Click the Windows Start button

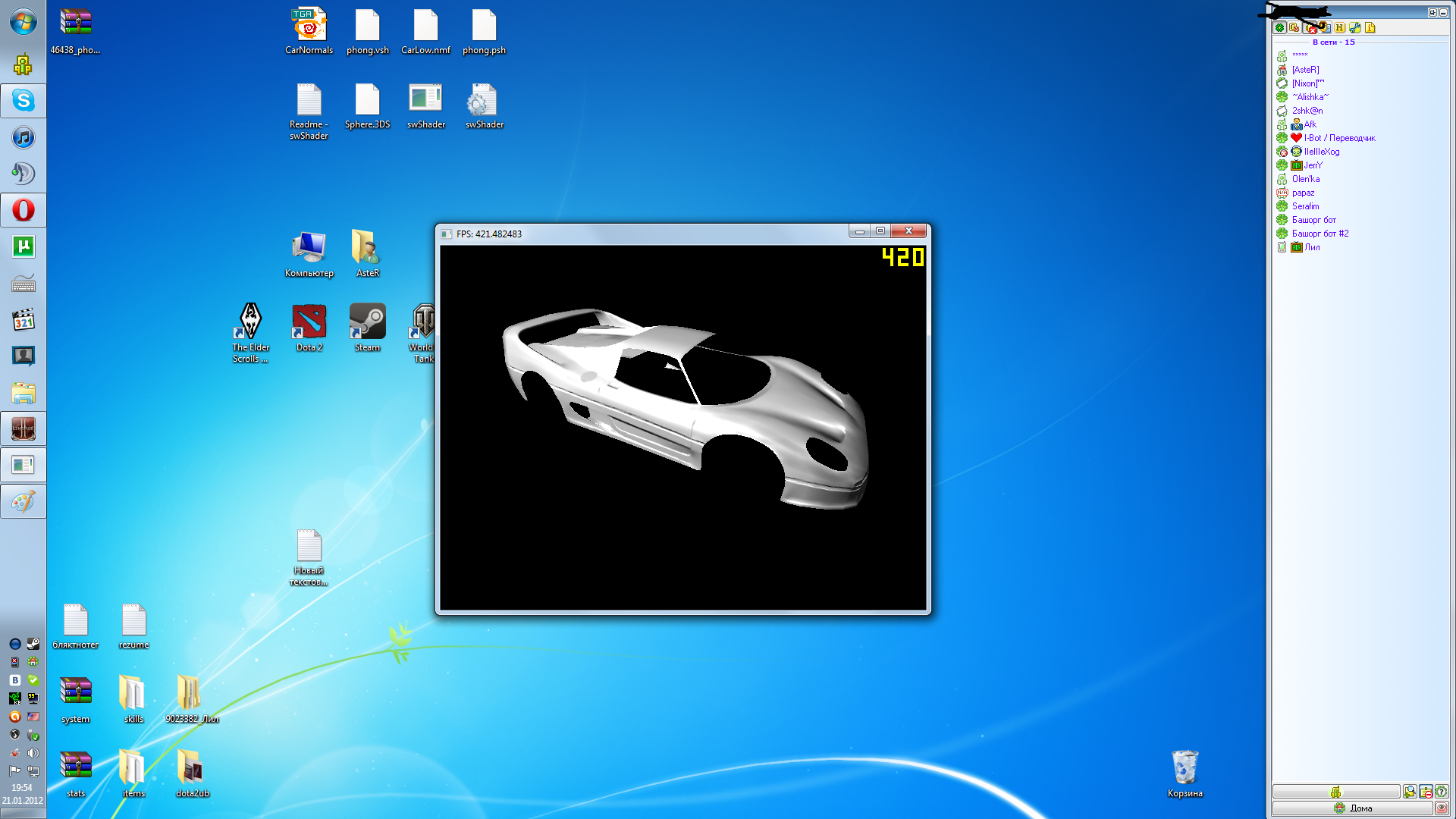coord(23,22)
